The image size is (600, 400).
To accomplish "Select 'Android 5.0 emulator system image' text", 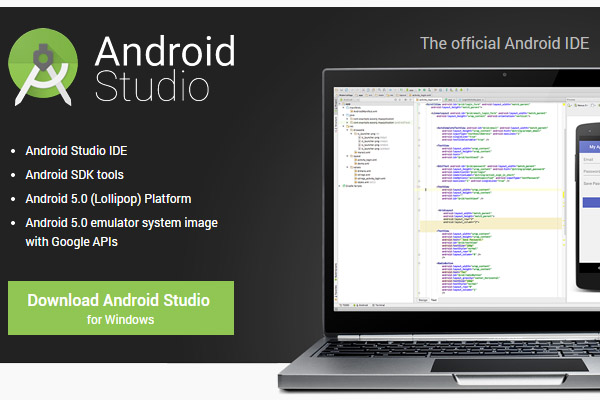I will point(122,223).
